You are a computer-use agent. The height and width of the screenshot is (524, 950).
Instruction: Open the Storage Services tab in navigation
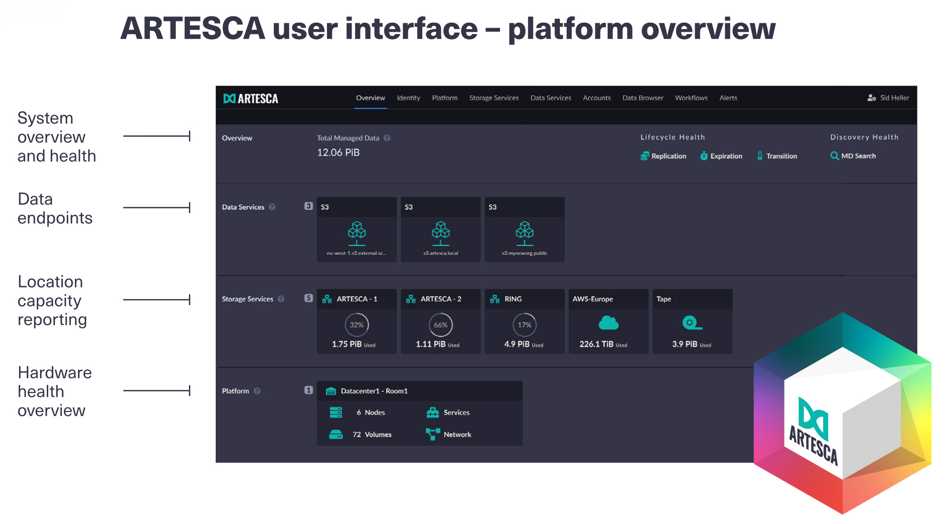(494, 98)
